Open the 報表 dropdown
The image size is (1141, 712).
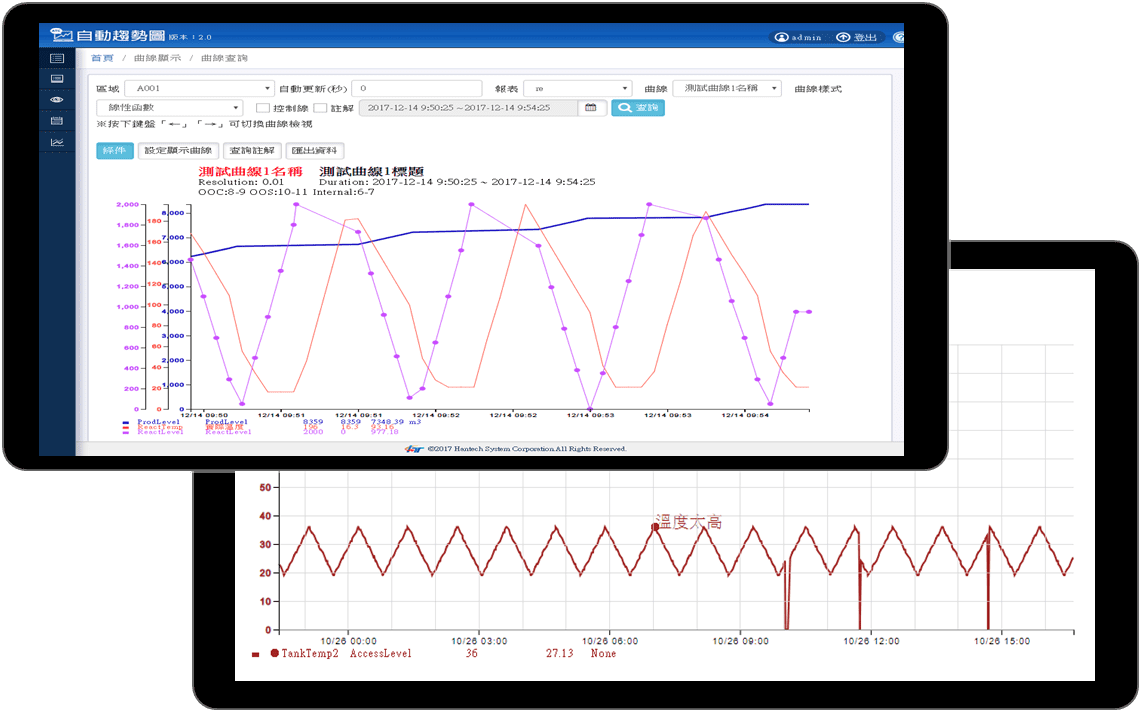(x=577, y=88)
